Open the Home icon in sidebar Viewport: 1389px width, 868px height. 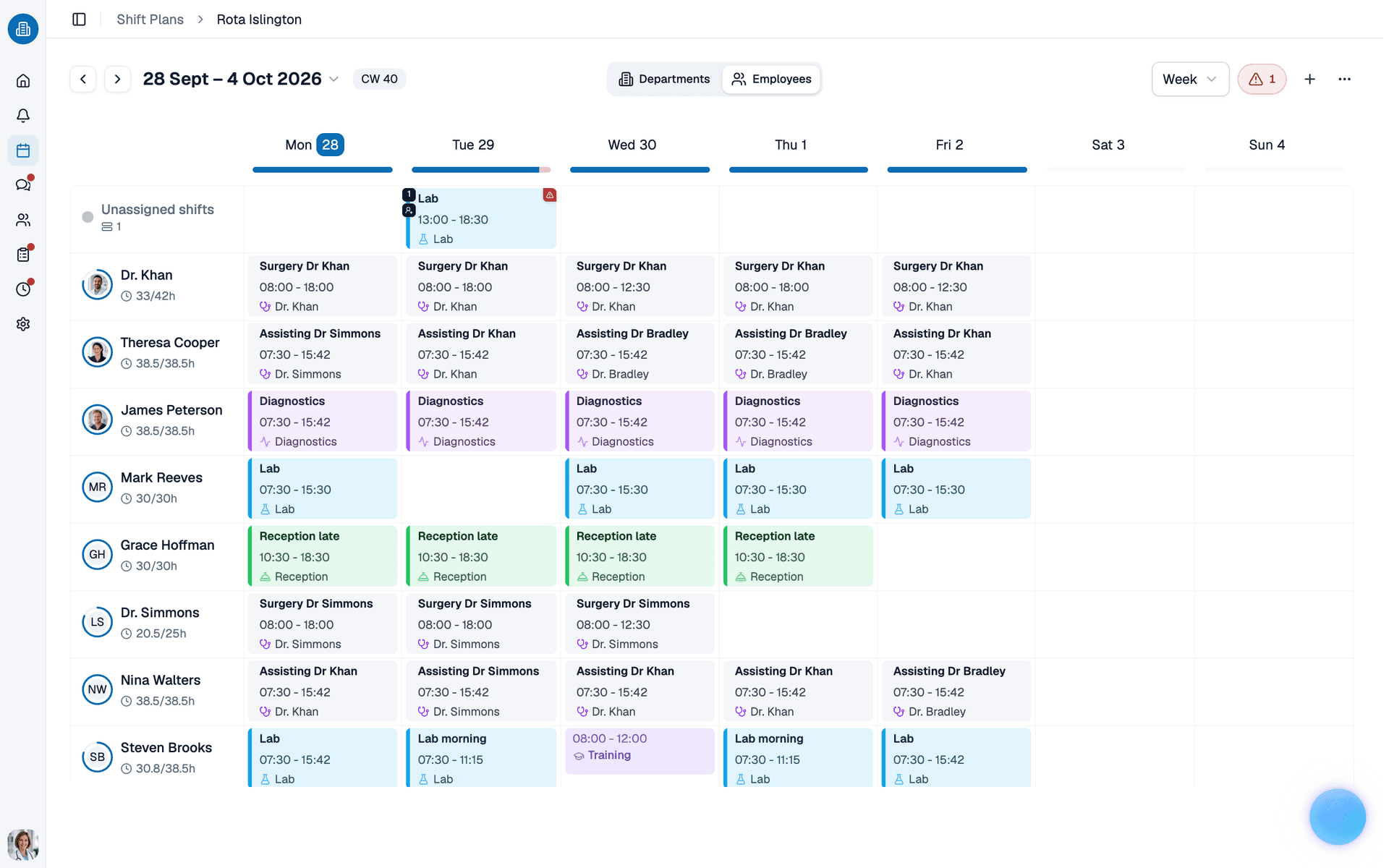tap(23, 81)
